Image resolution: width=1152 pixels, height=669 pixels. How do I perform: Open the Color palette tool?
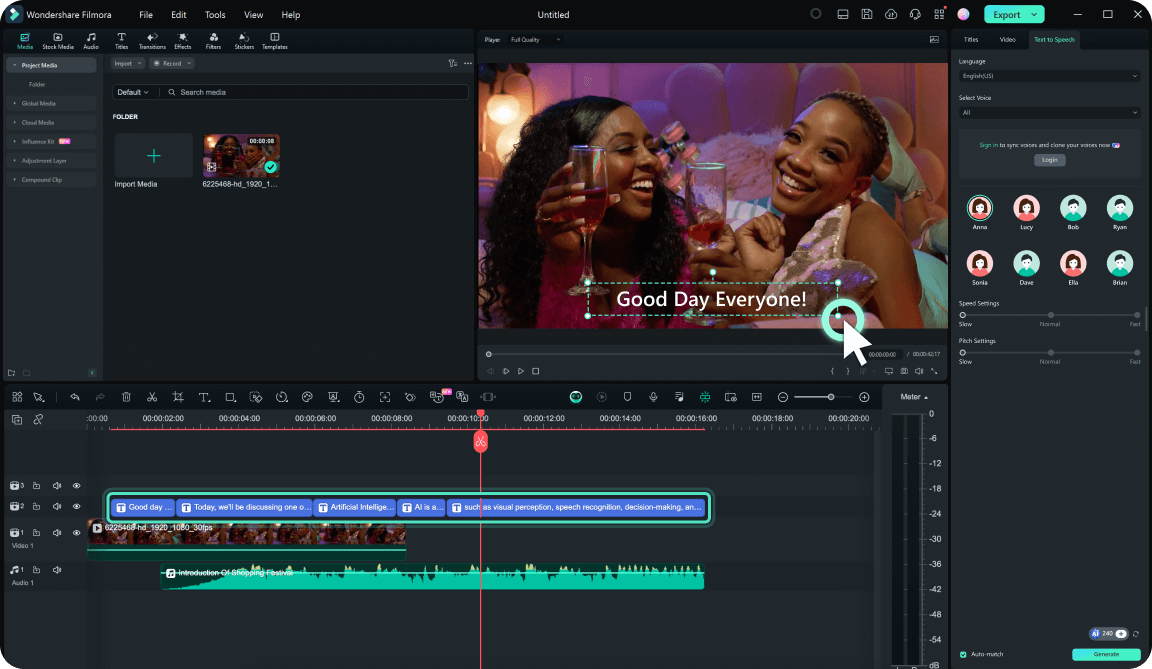(307, 397)
